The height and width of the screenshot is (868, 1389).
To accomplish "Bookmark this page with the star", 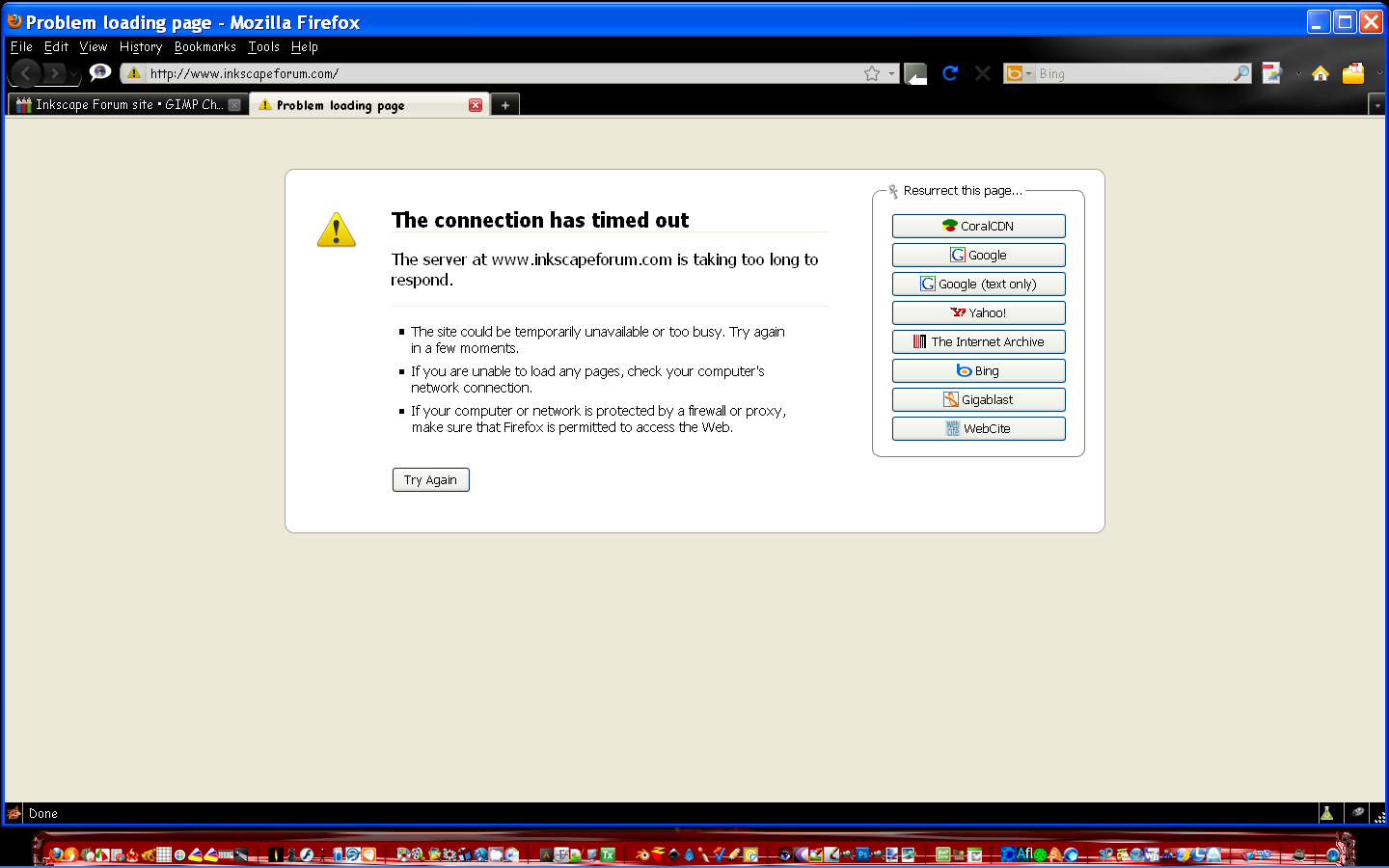I will click(872, 73).
